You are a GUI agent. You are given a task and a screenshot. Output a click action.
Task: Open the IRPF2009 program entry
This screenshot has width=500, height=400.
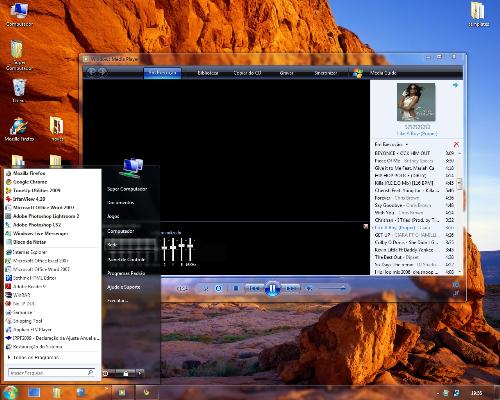point(53,338)
